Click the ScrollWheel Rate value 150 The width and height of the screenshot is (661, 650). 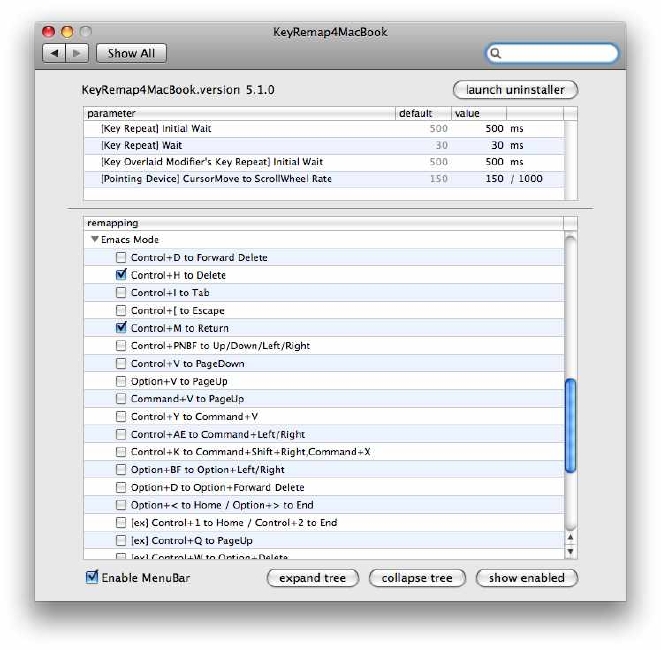coord(494,179)
